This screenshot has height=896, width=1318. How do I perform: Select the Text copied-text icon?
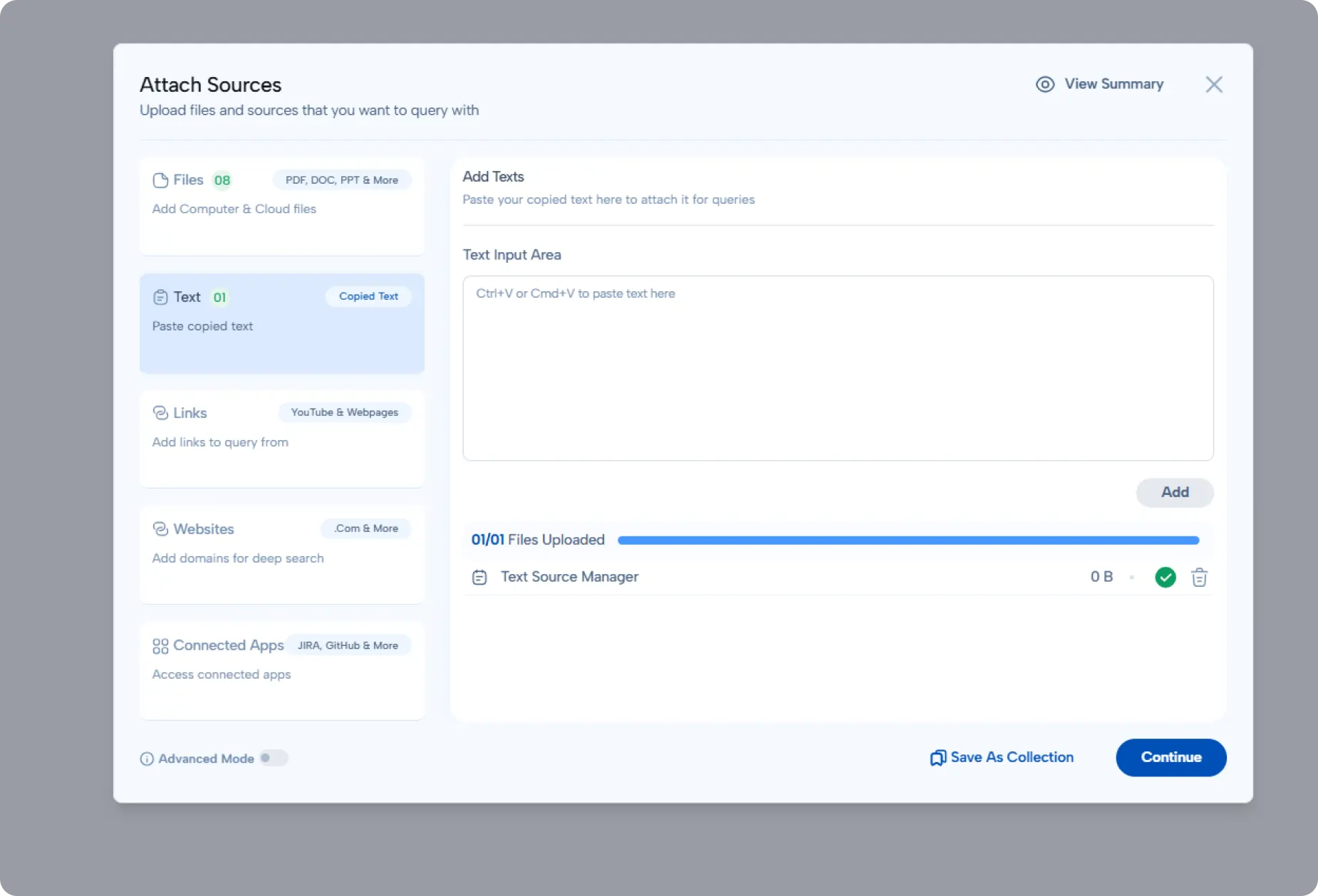(x=160, y=297)
